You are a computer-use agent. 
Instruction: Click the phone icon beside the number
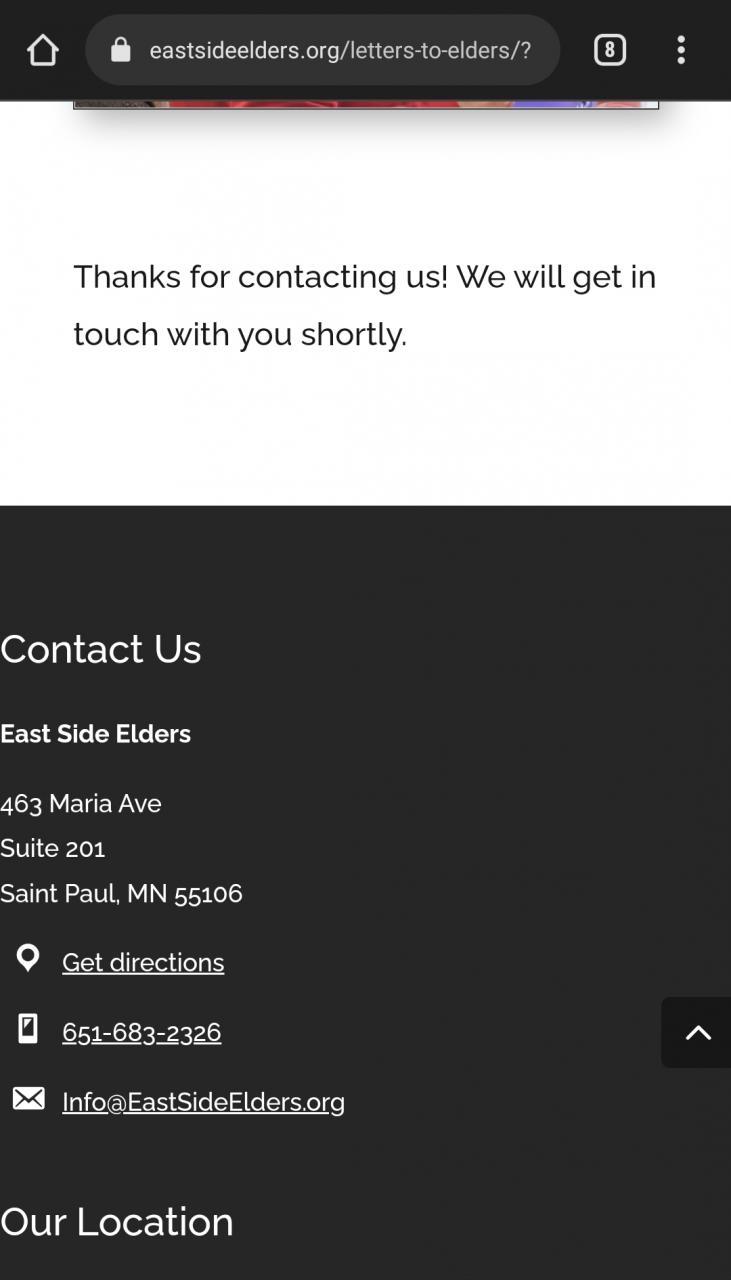28,1028
